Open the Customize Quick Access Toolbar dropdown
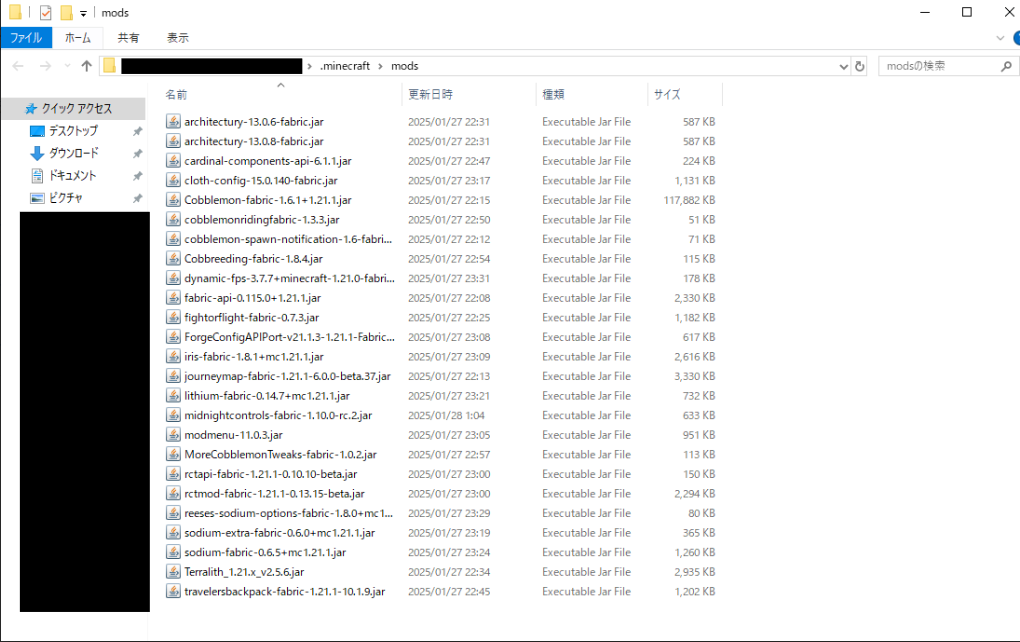The width and height of the screenshot is (1020, 642). click(83, 13)
